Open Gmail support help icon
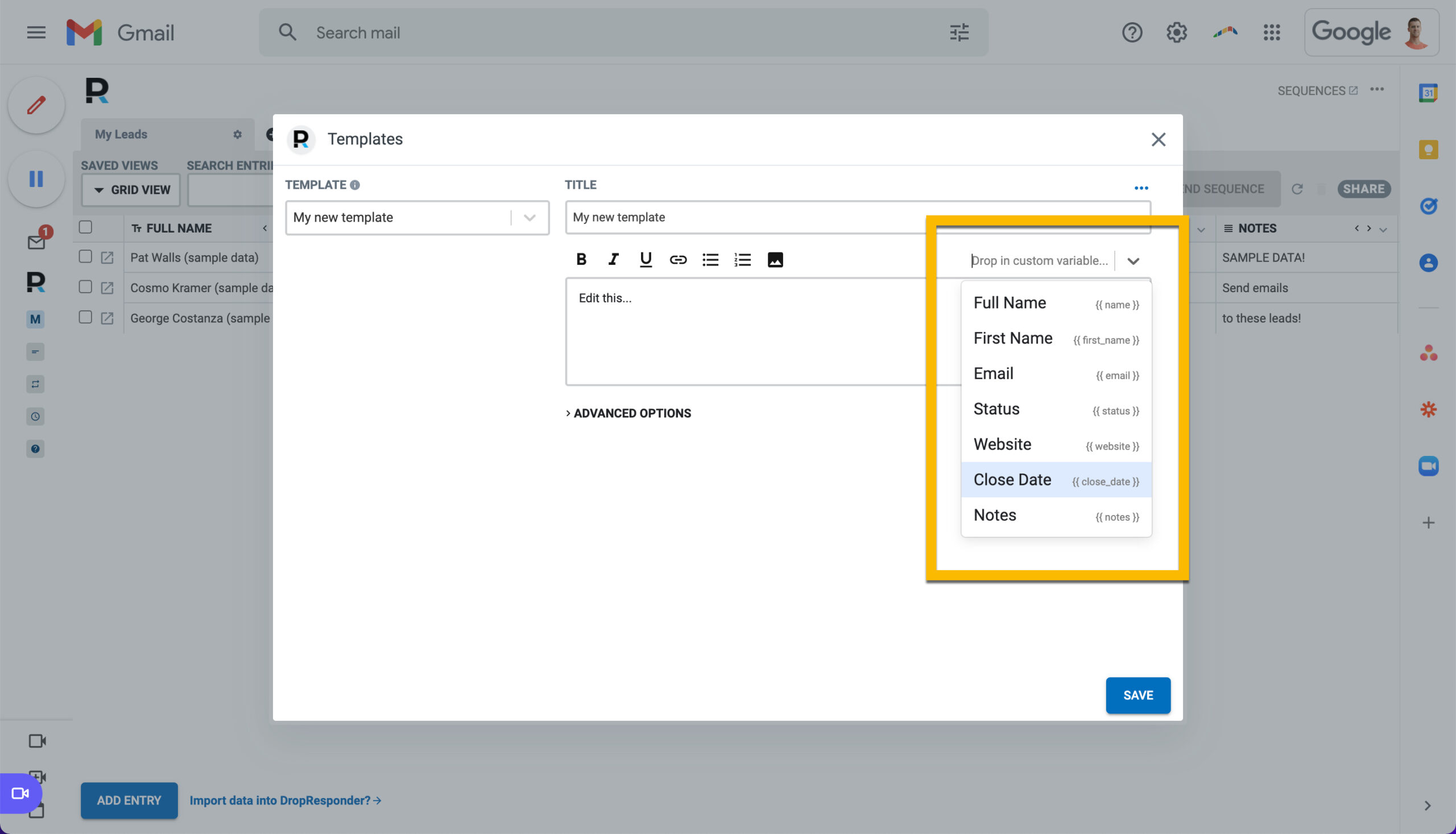This screenshot has width=1456, height=834. 1132,32
